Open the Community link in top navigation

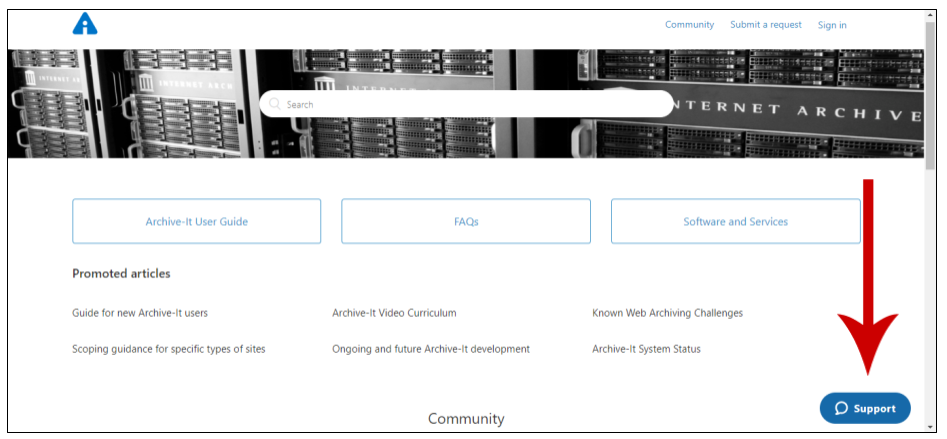click(689, 25)
